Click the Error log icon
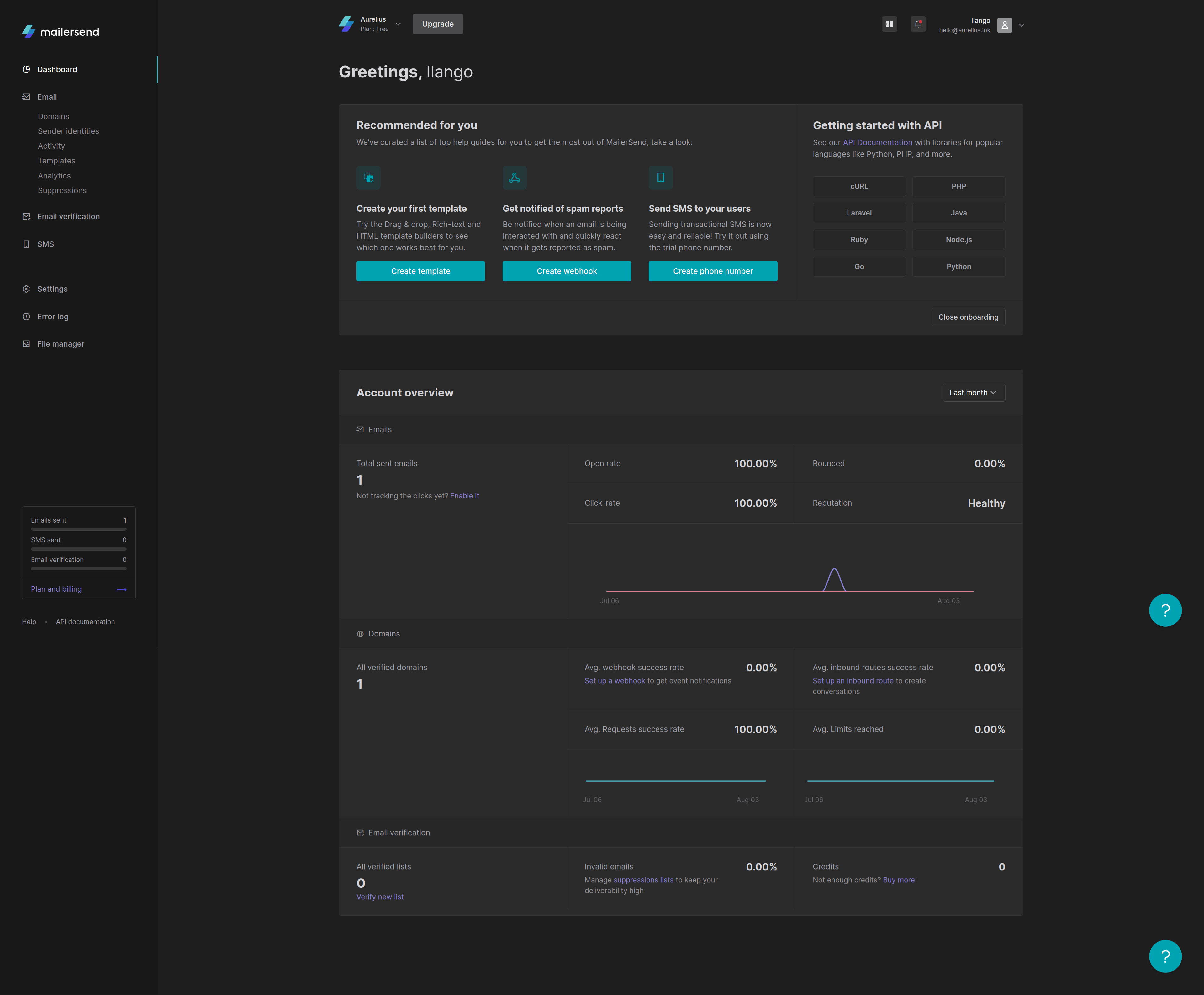 point(26,316)
